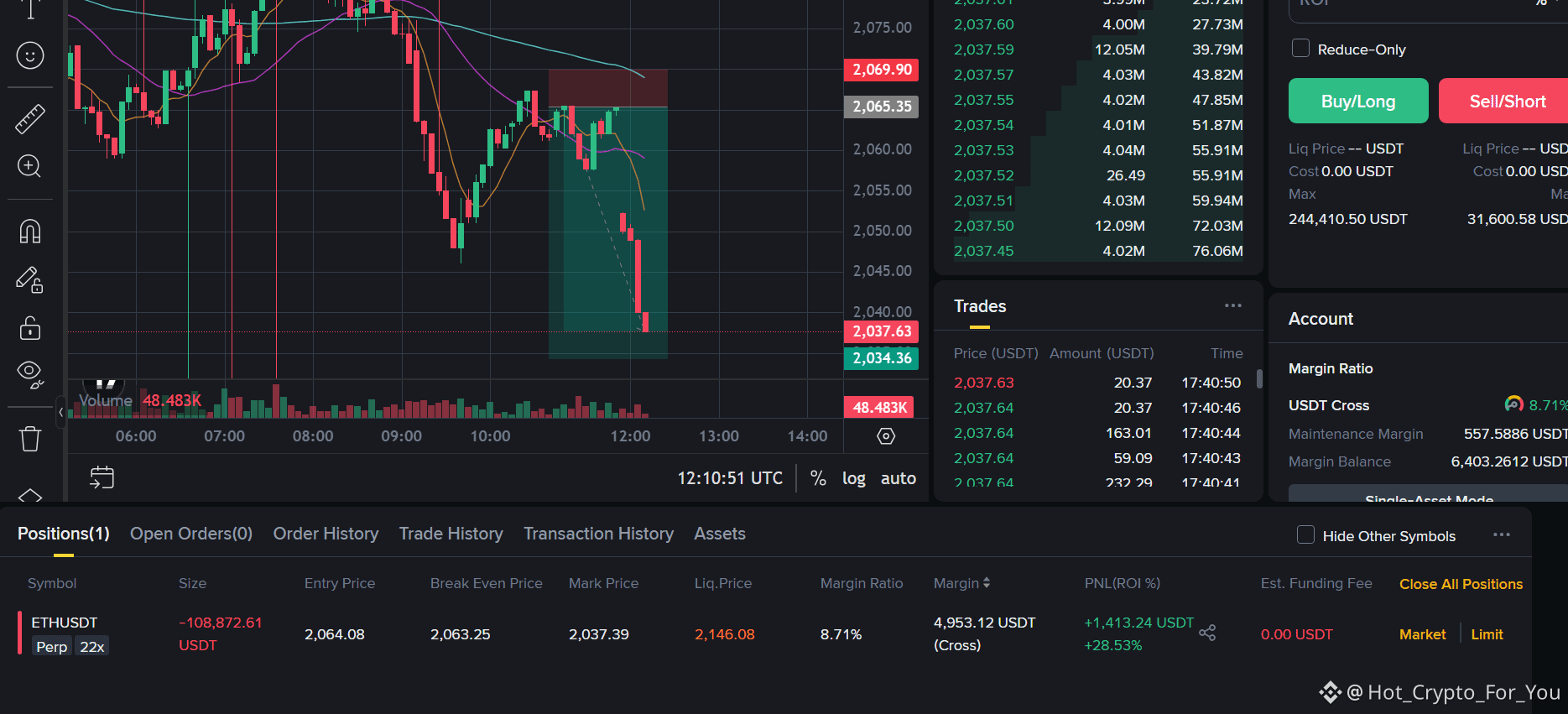Delete drawings with trash icon
1568x714 pixels.
tap(30, 438)
